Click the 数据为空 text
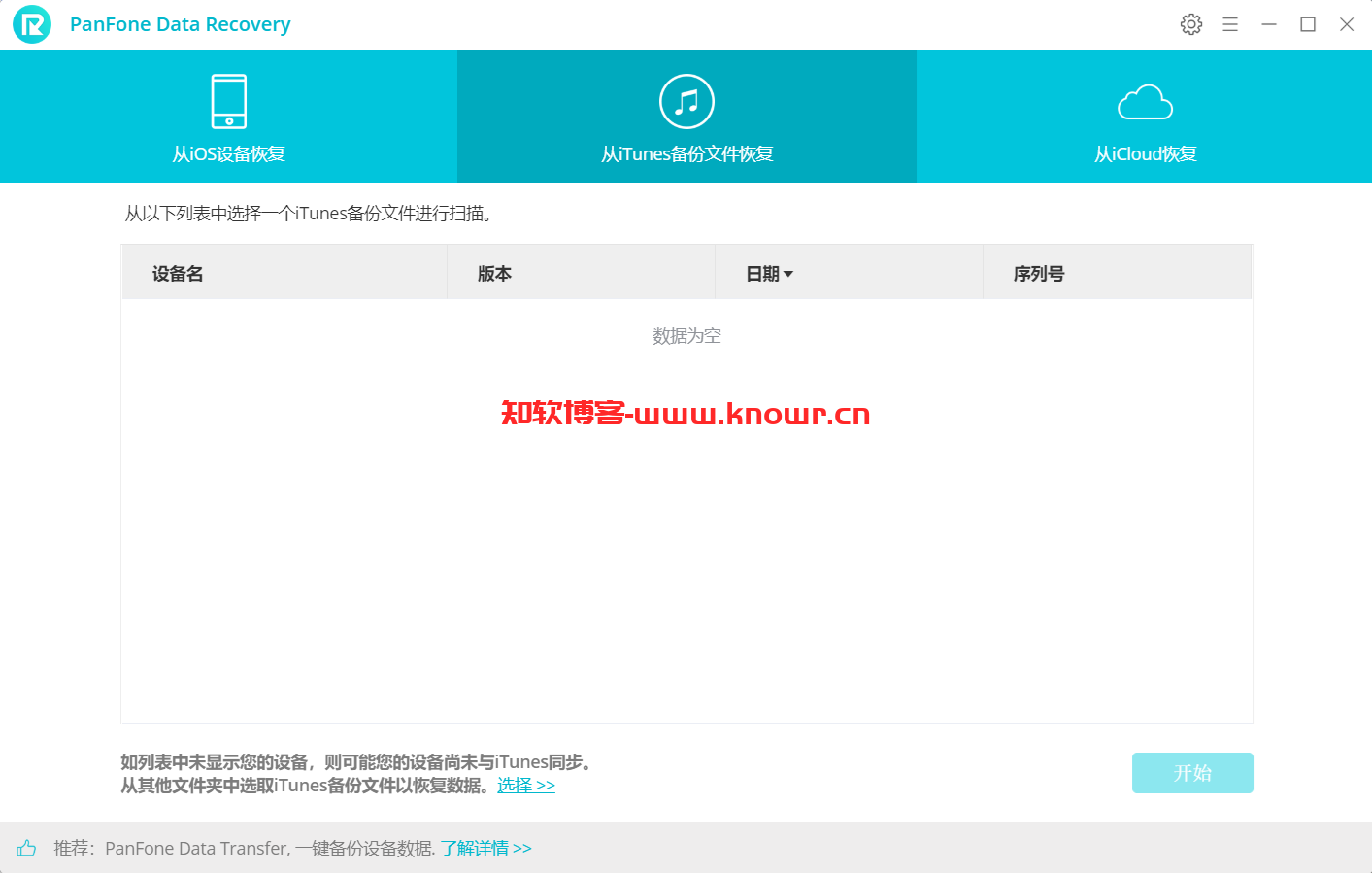 pyautogui.click(x=686, y=336)
